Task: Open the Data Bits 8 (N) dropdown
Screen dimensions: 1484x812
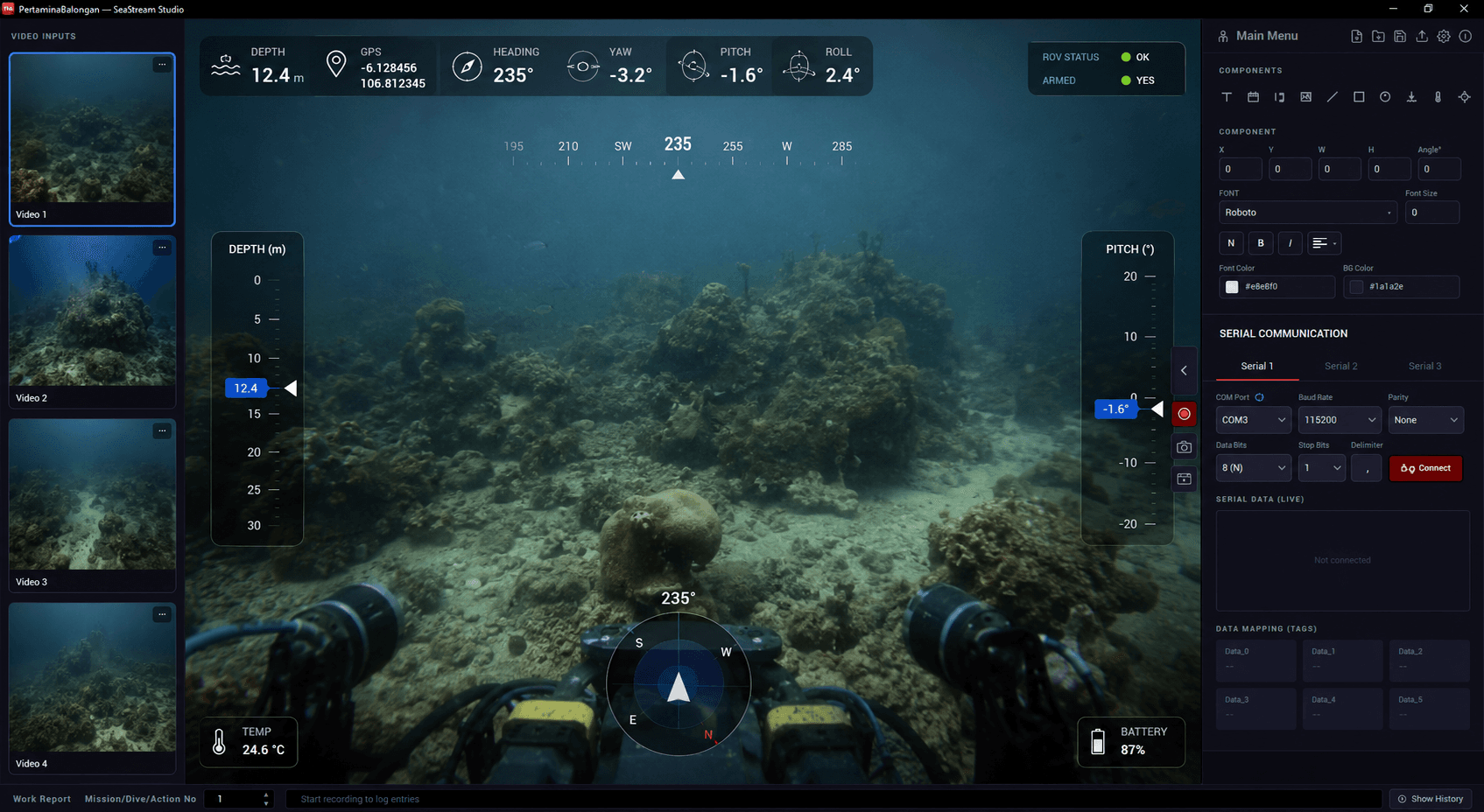Action: (1253, 468)
